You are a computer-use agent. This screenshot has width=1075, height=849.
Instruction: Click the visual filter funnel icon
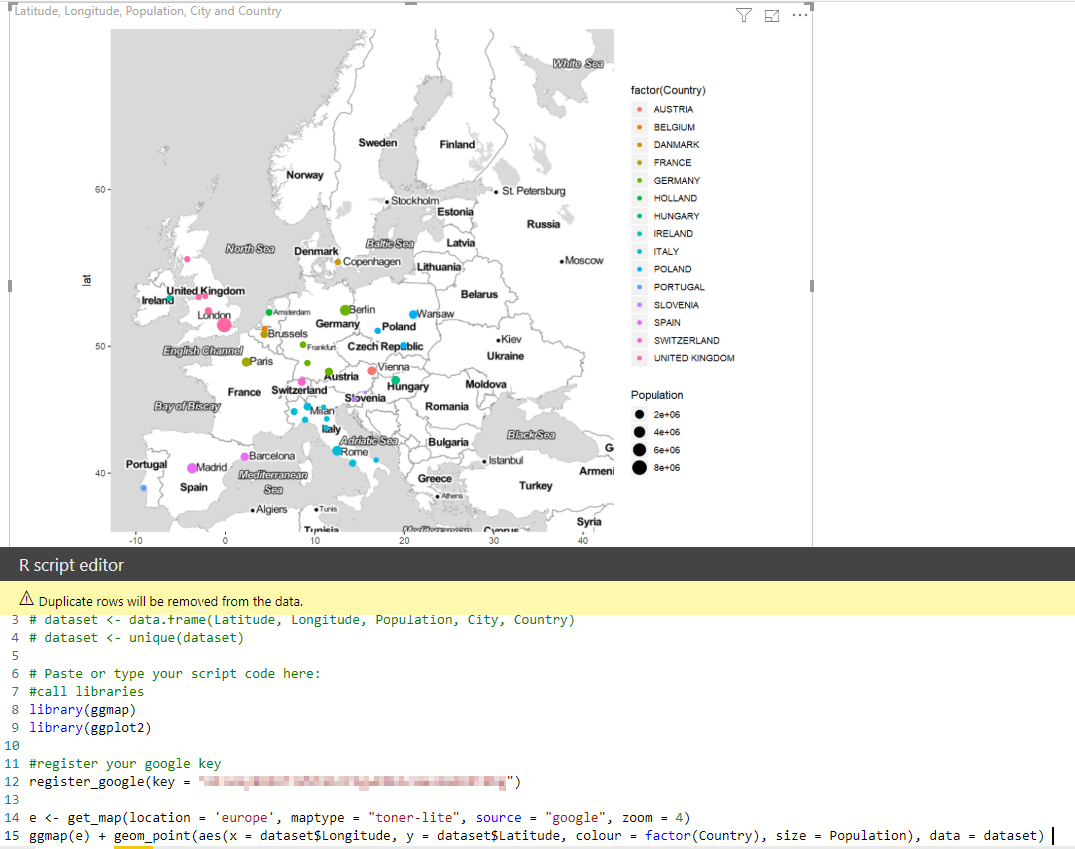pos(743,15)
